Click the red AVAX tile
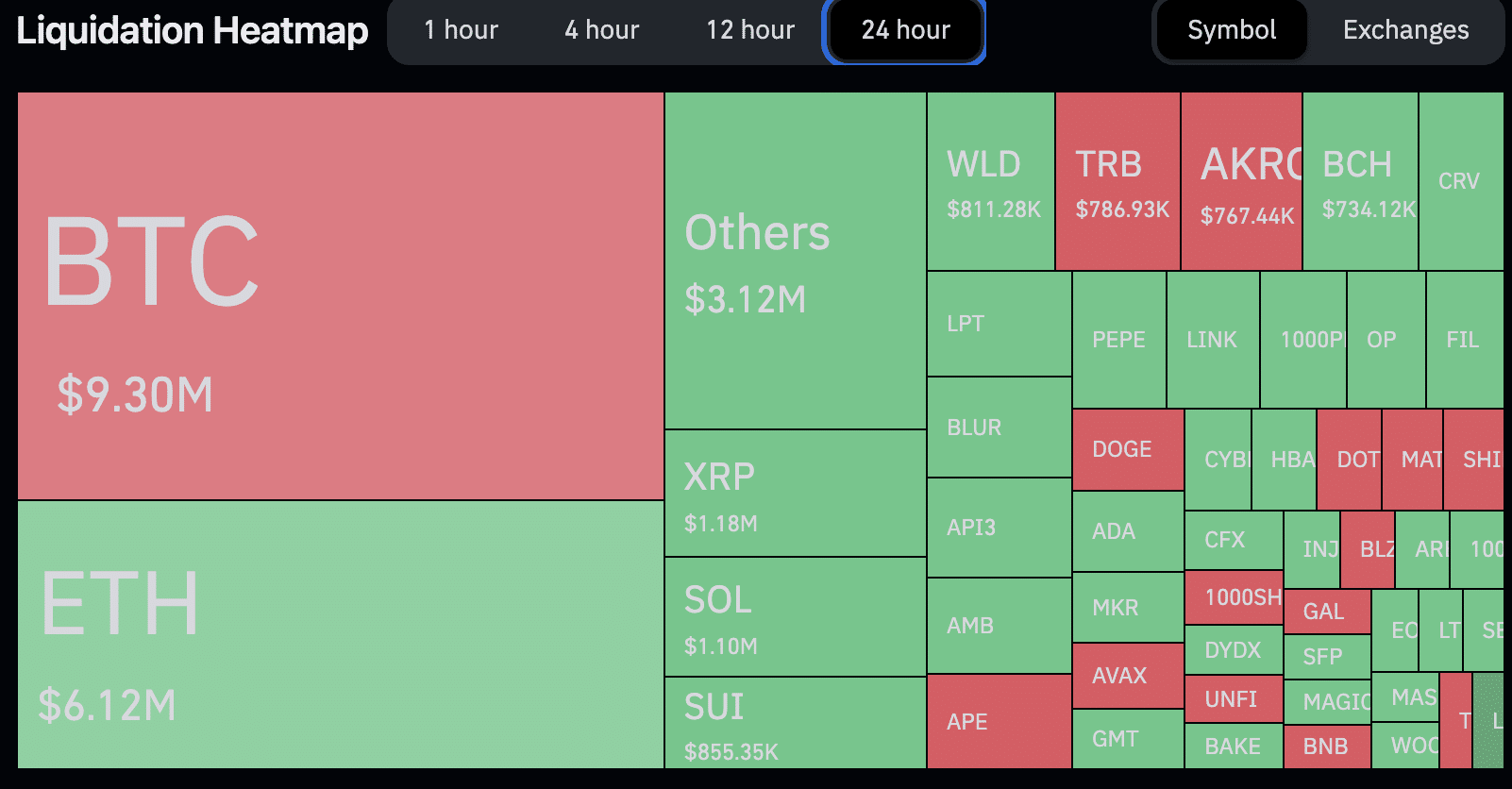1512x789 pixels. (x=1128, y=676)
